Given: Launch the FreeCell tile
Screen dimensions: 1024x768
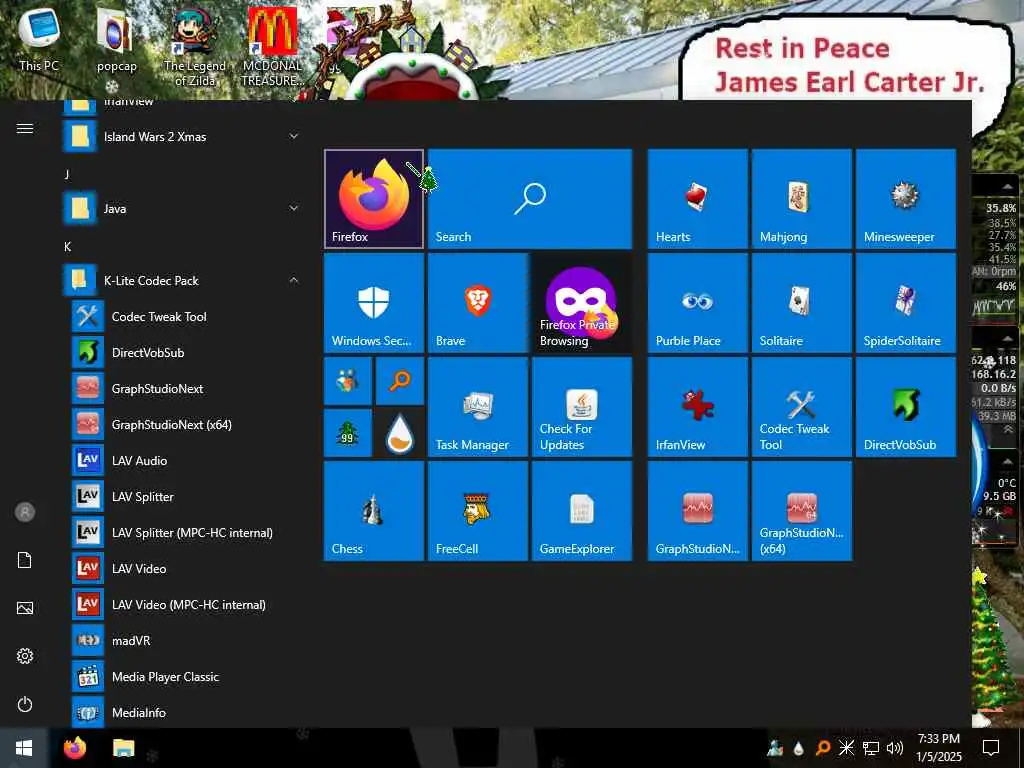Looking at the screenshot, I should click(477, 511).
